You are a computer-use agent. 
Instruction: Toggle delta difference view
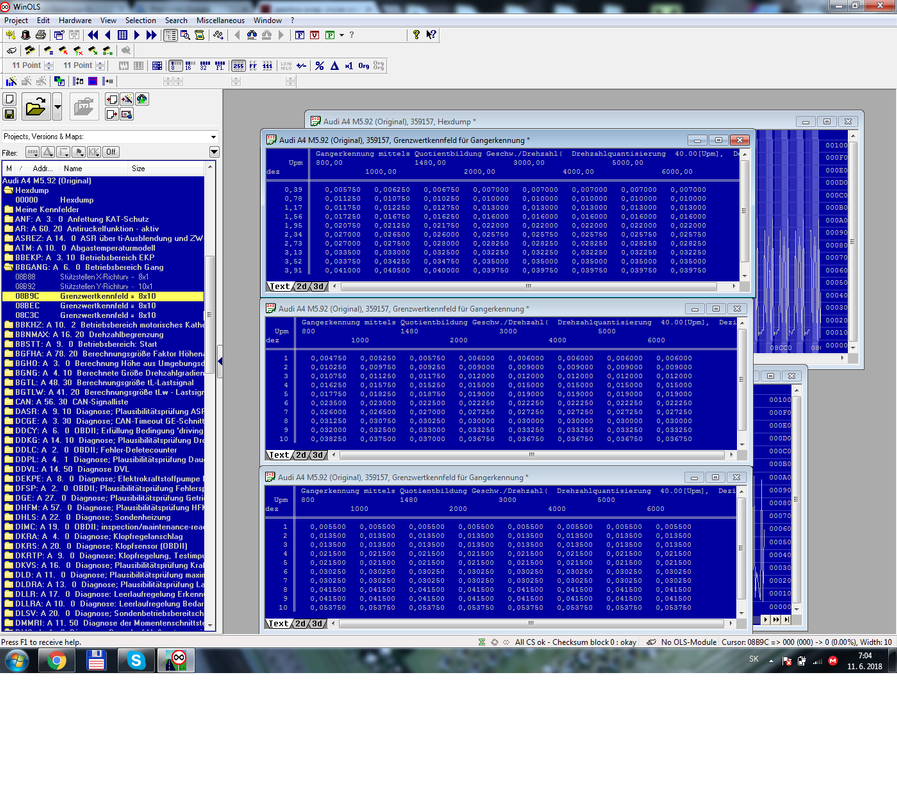335,66
